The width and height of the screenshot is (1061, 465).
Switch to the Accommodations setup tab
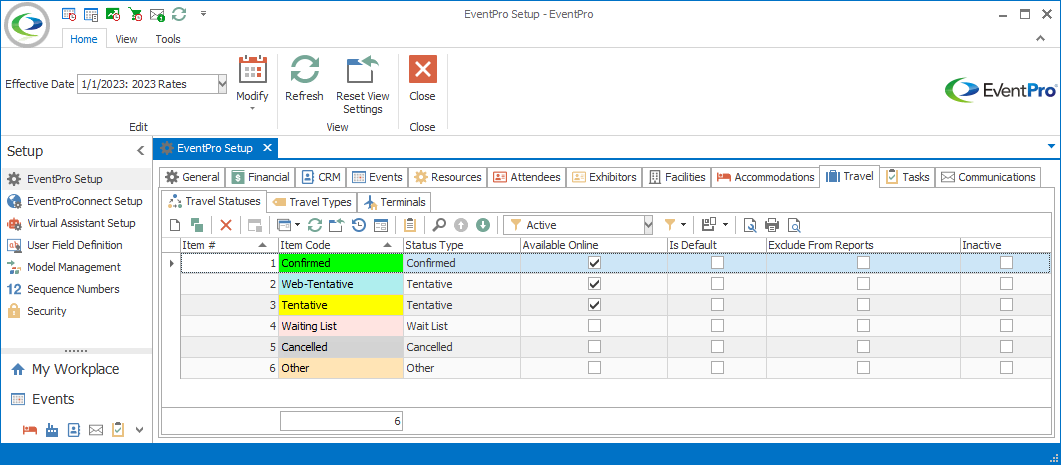765,177
